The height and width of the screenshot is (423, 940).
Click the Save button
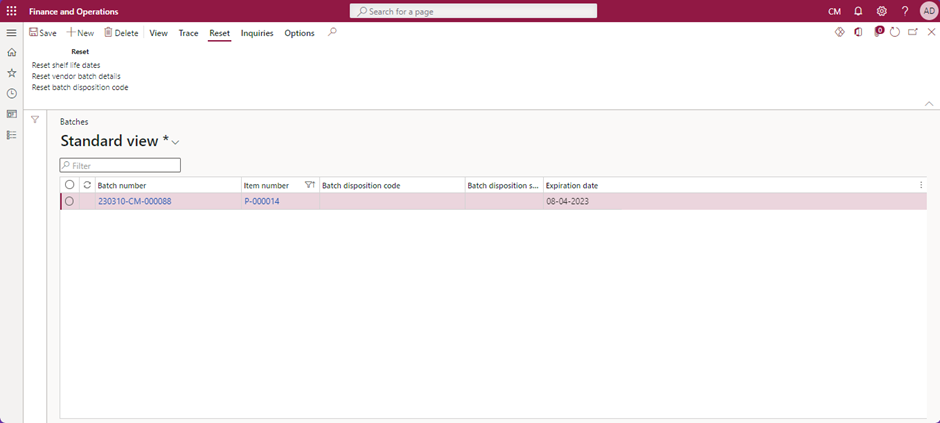click(x=43, y=33)
